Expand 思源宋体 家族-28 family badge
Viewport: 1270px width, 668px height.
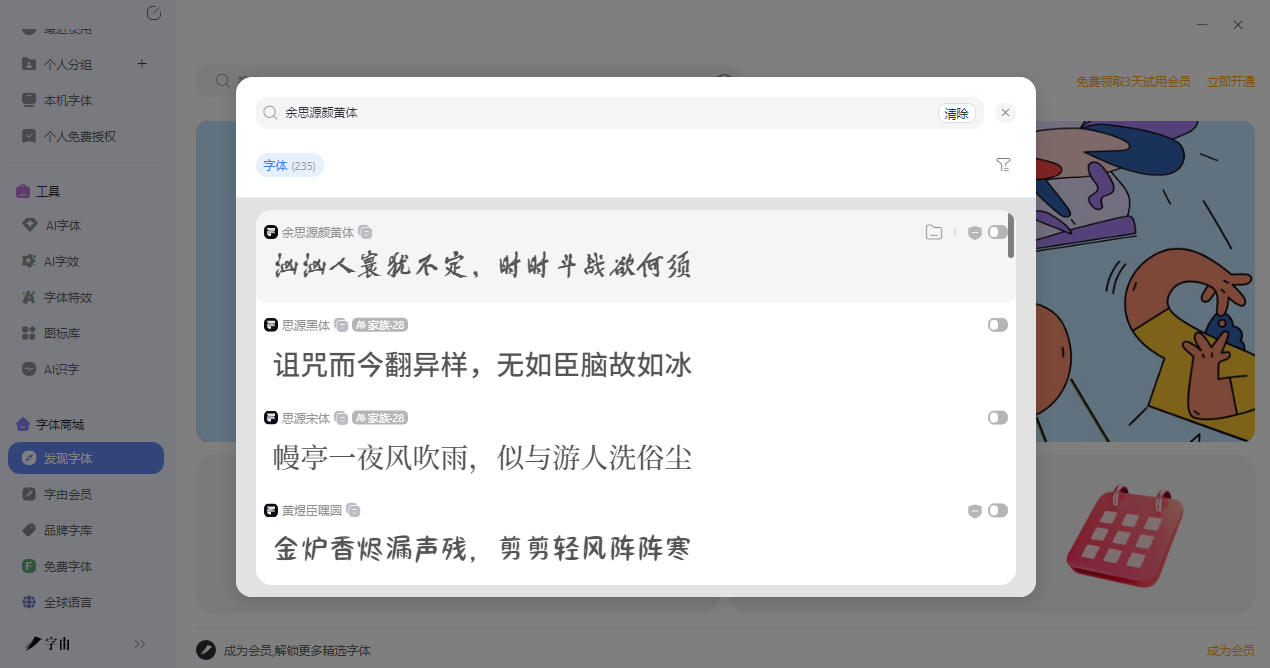(380, 418)
